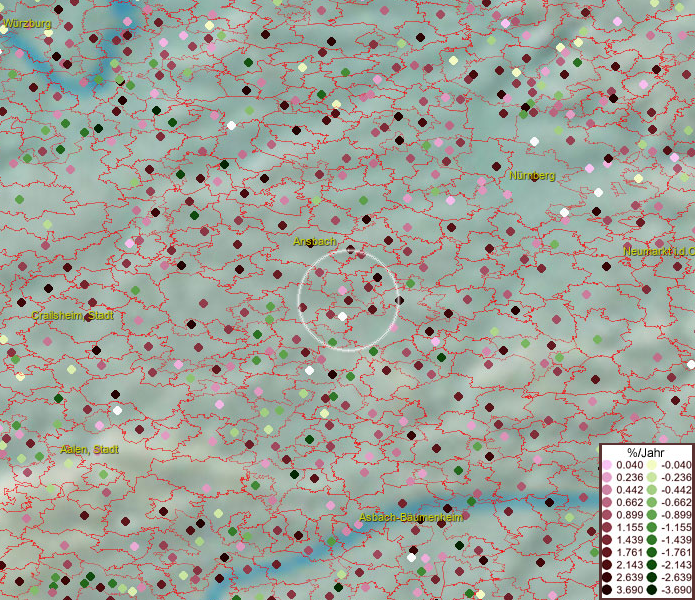Screen dimensions: 695x600
Task: Click the -3.690 darkest green legend swatch
Action: [651, 590]
